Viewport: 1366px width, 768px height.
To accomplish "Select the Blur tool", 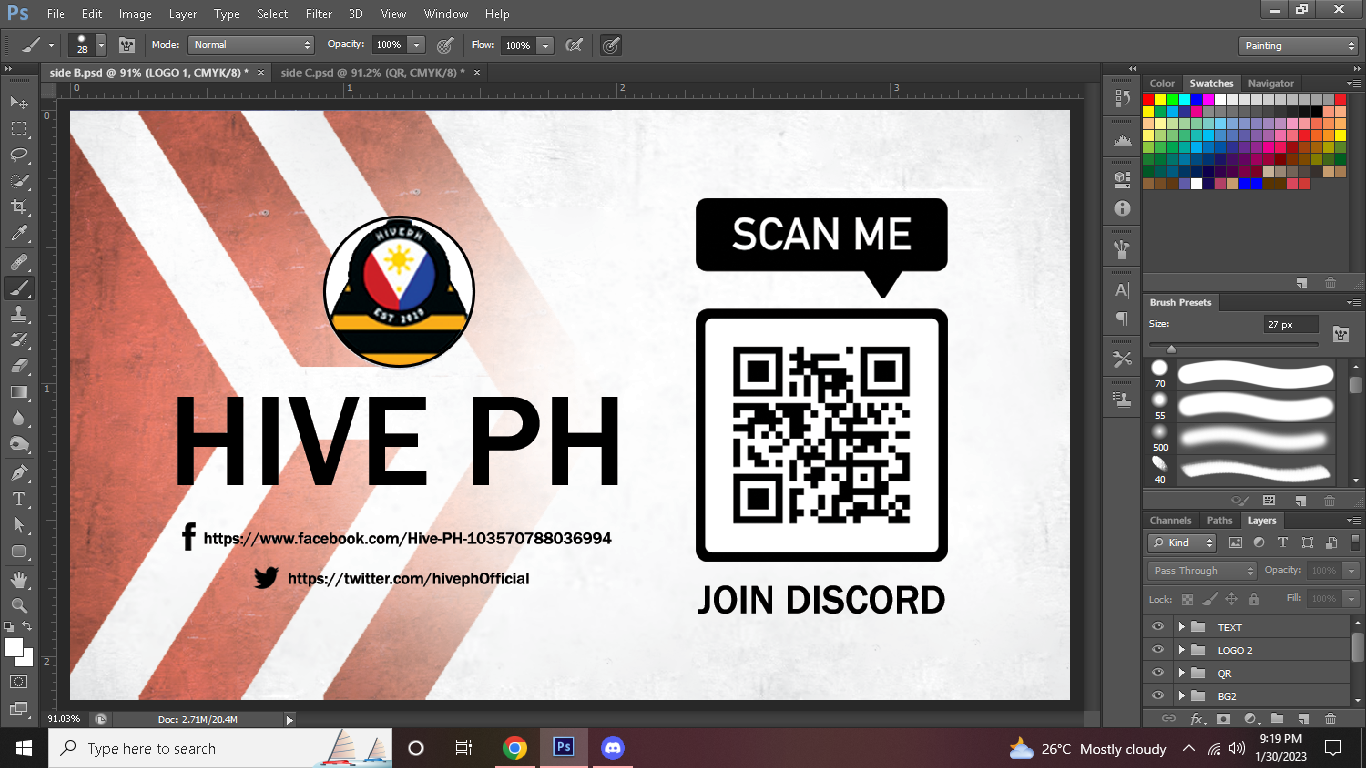I will click(x=19, y=418).
